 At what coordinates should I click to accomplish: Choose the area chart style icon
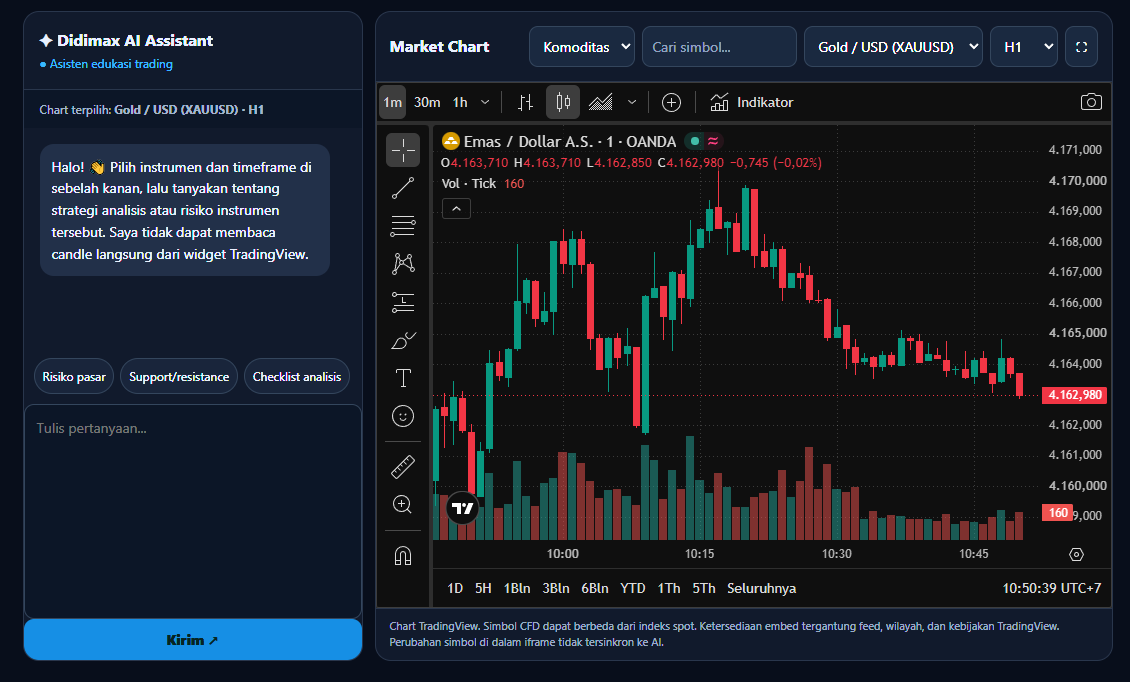point(600,102)
